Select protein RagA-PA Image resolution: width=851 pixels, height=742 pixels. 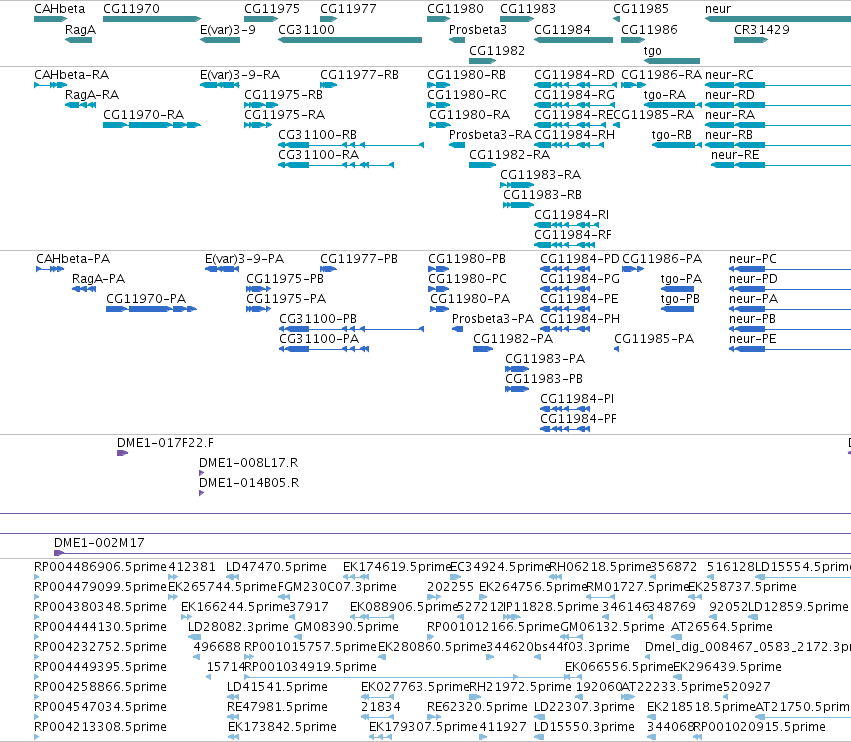(x=98, y=279)
